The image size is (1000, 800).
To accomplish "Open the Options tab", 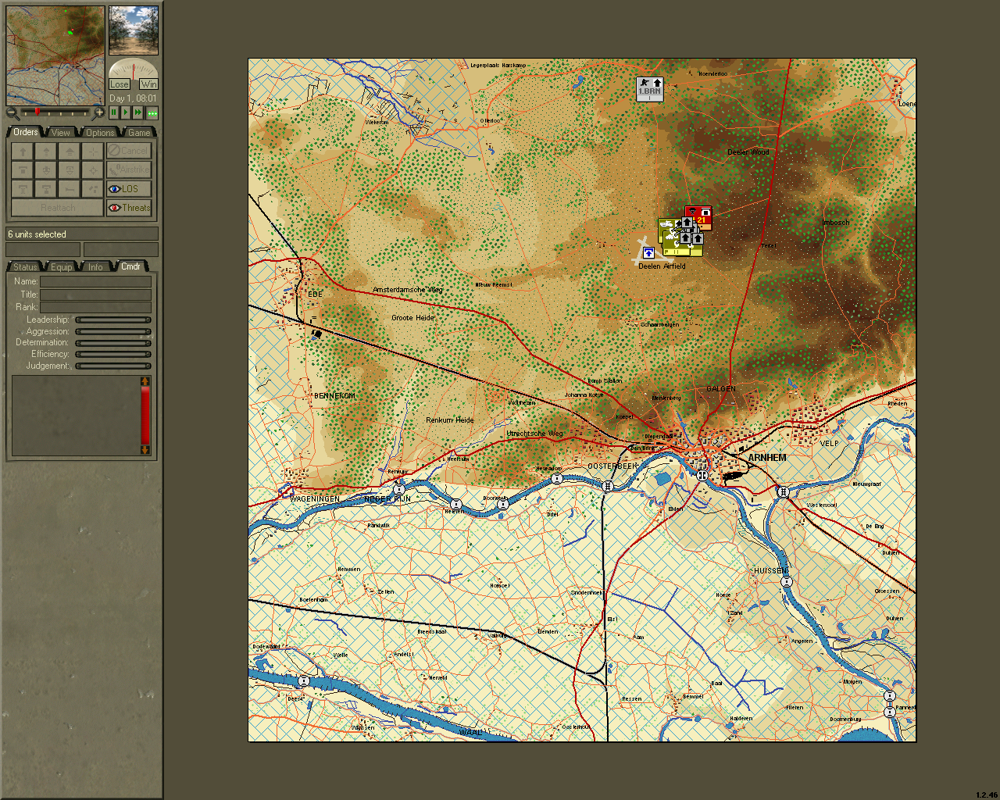I will (100, 132).
